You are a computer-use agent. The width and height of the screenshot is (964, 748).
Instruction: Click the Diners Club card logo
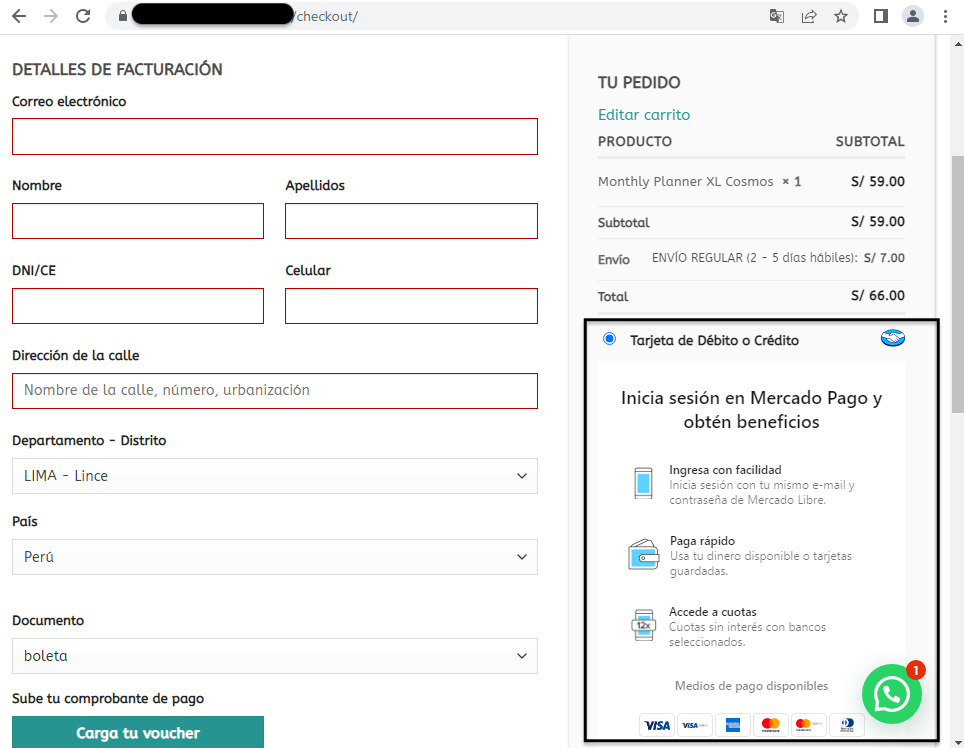click(847, 725)
